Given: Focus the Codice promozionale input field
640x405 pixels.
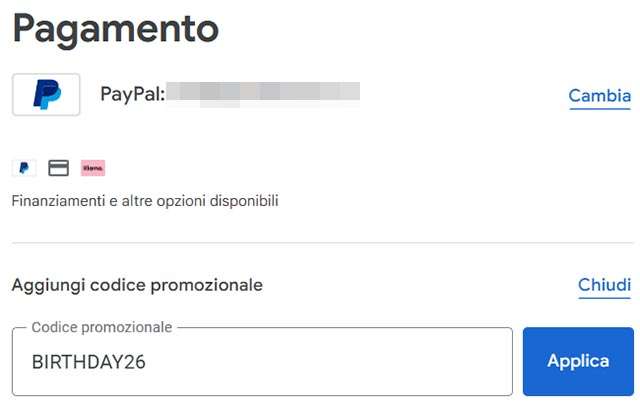Looking at the screenshot, I should point(262,362).
